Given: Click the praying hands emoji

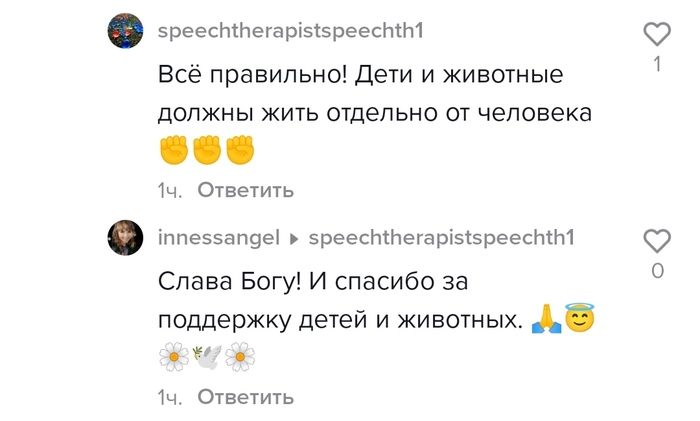Looking at the screenshot, I should point(543,320).
